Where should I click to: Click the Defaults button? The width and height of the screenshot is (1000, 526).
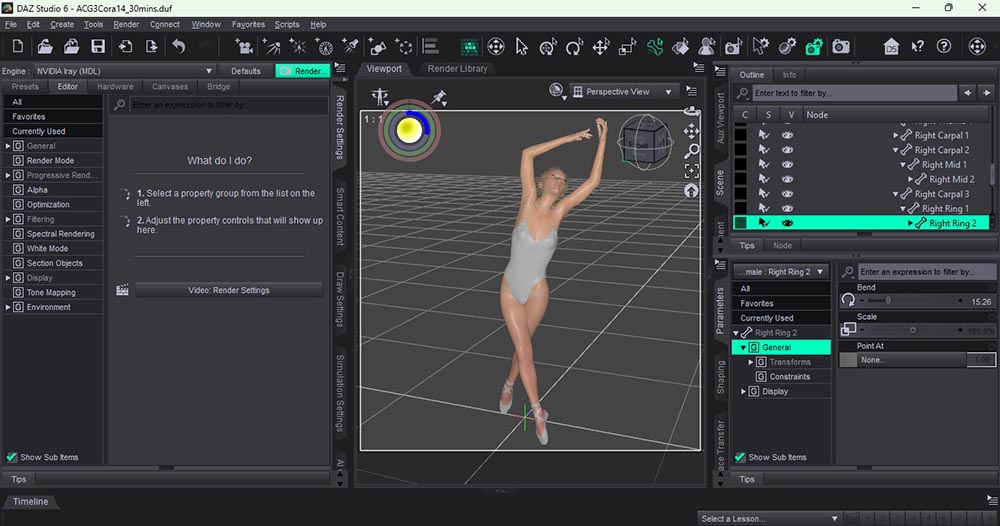coord(246,71)
